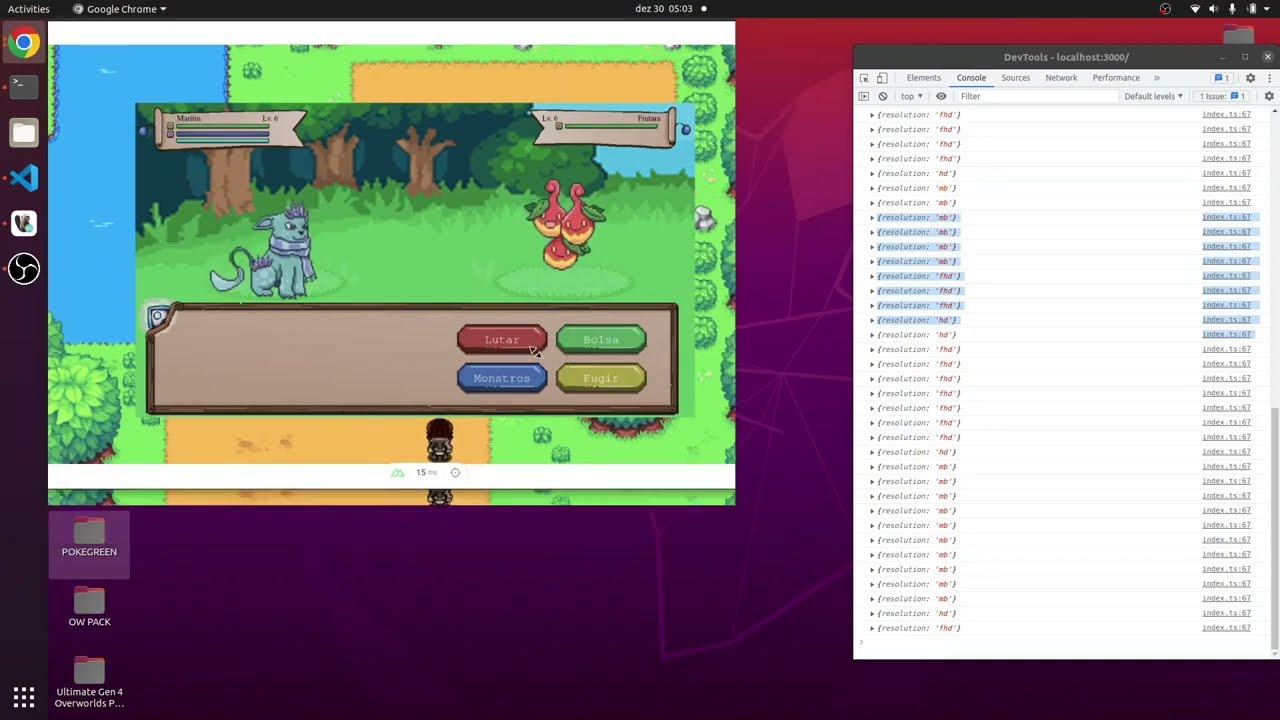Viewport: 1280px width, 720px height.
Task: Open the Show Applications grid
Action: 24,697
